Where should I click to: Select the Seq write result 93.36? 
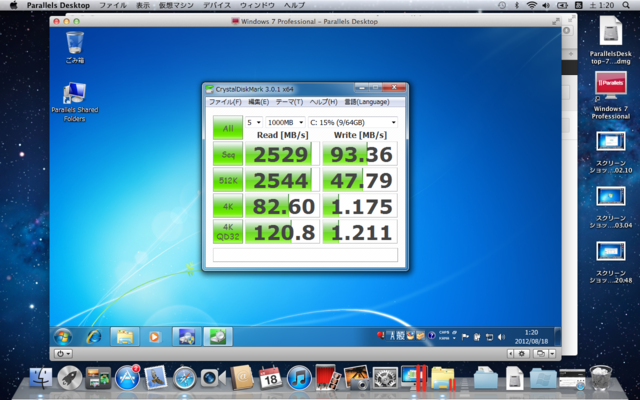pos(360,153)
